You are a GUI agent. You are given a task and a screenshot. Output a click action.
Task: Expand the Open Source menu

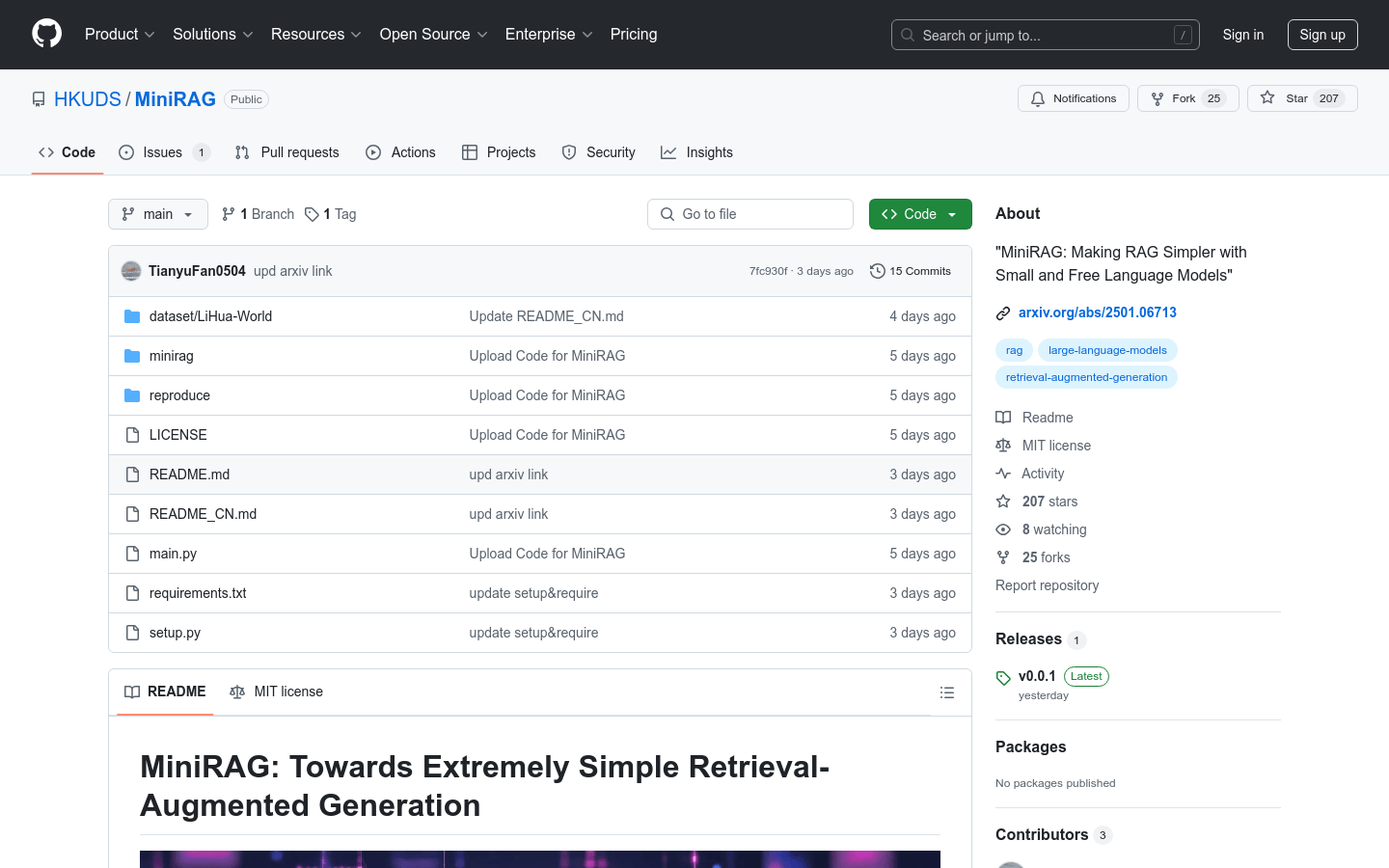[434, 35]
